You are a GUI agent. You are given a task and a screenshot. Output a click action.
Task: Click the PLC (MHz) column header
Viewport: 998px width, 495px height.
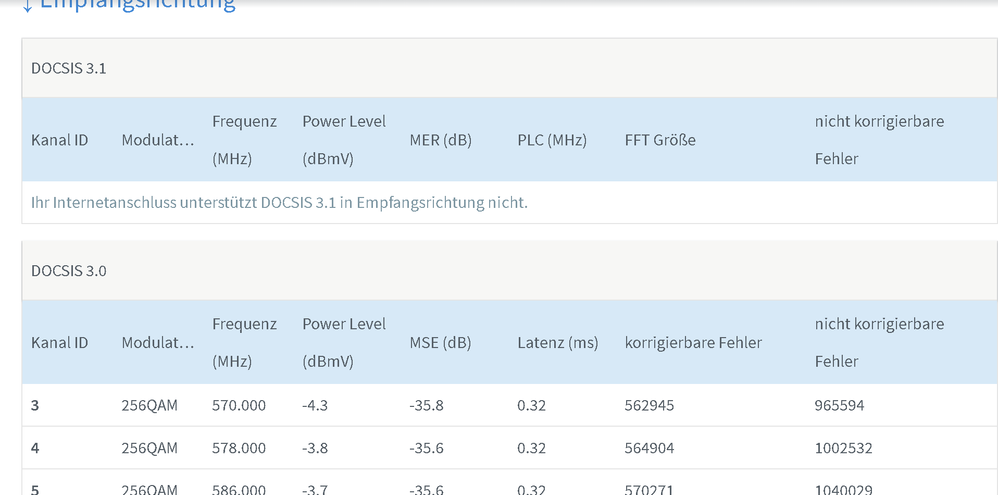pos(552,140)
